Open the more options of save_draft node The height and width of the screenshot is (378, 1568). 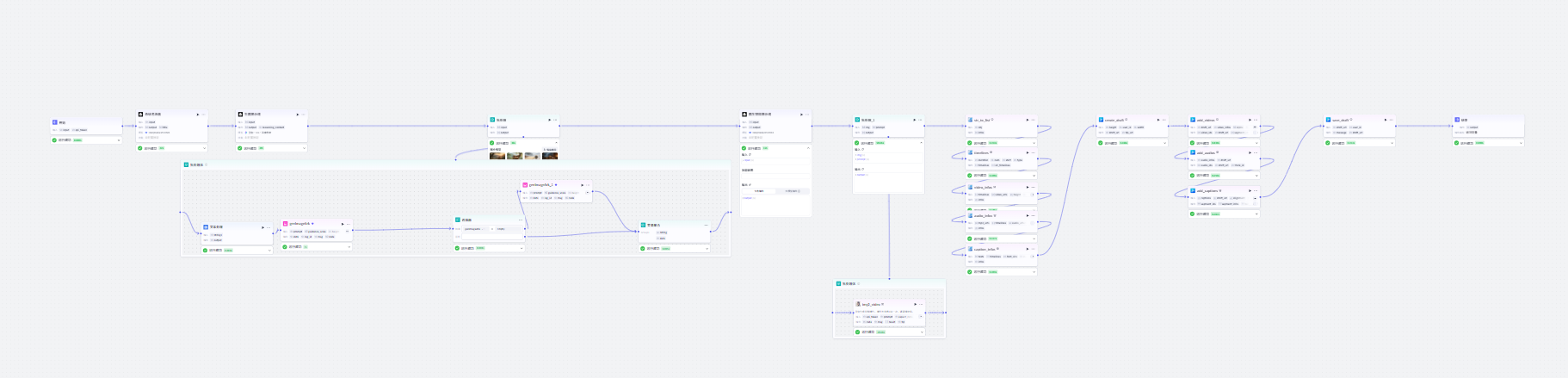coord(1391,120)
